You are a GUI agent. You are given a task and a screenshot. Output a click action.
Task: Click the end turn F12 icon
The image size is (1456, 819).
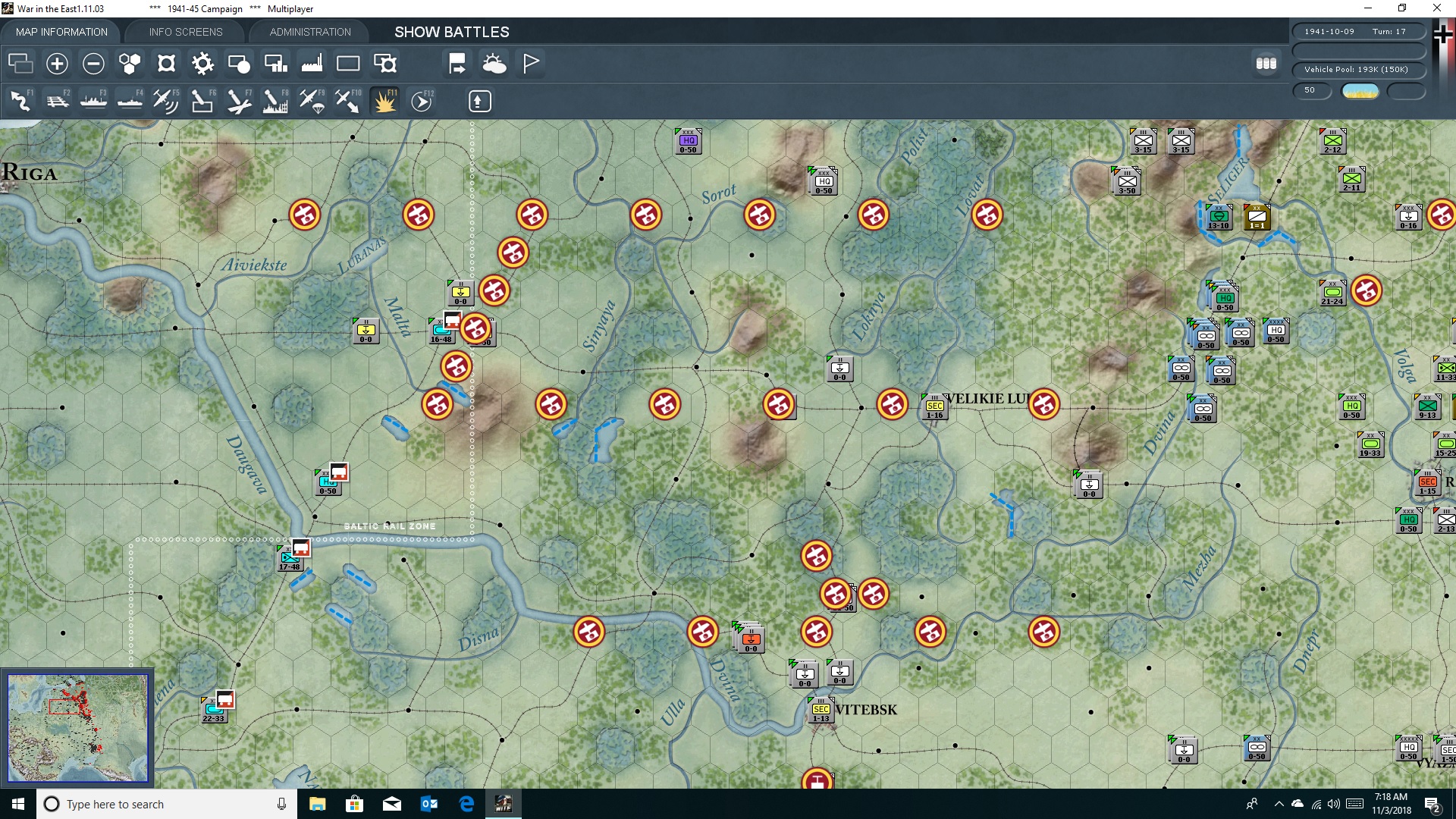pyautogui.click(x=422, y=101)
